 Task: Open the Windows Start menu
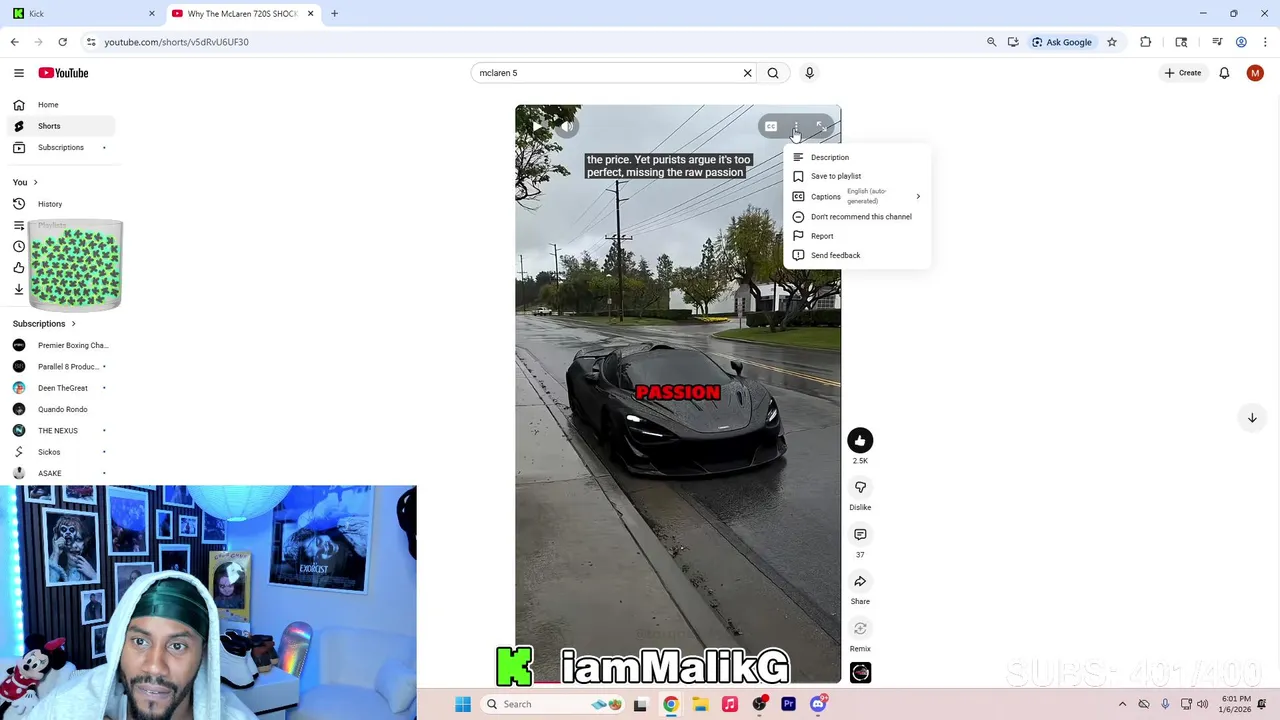click(x=463, y=704)
